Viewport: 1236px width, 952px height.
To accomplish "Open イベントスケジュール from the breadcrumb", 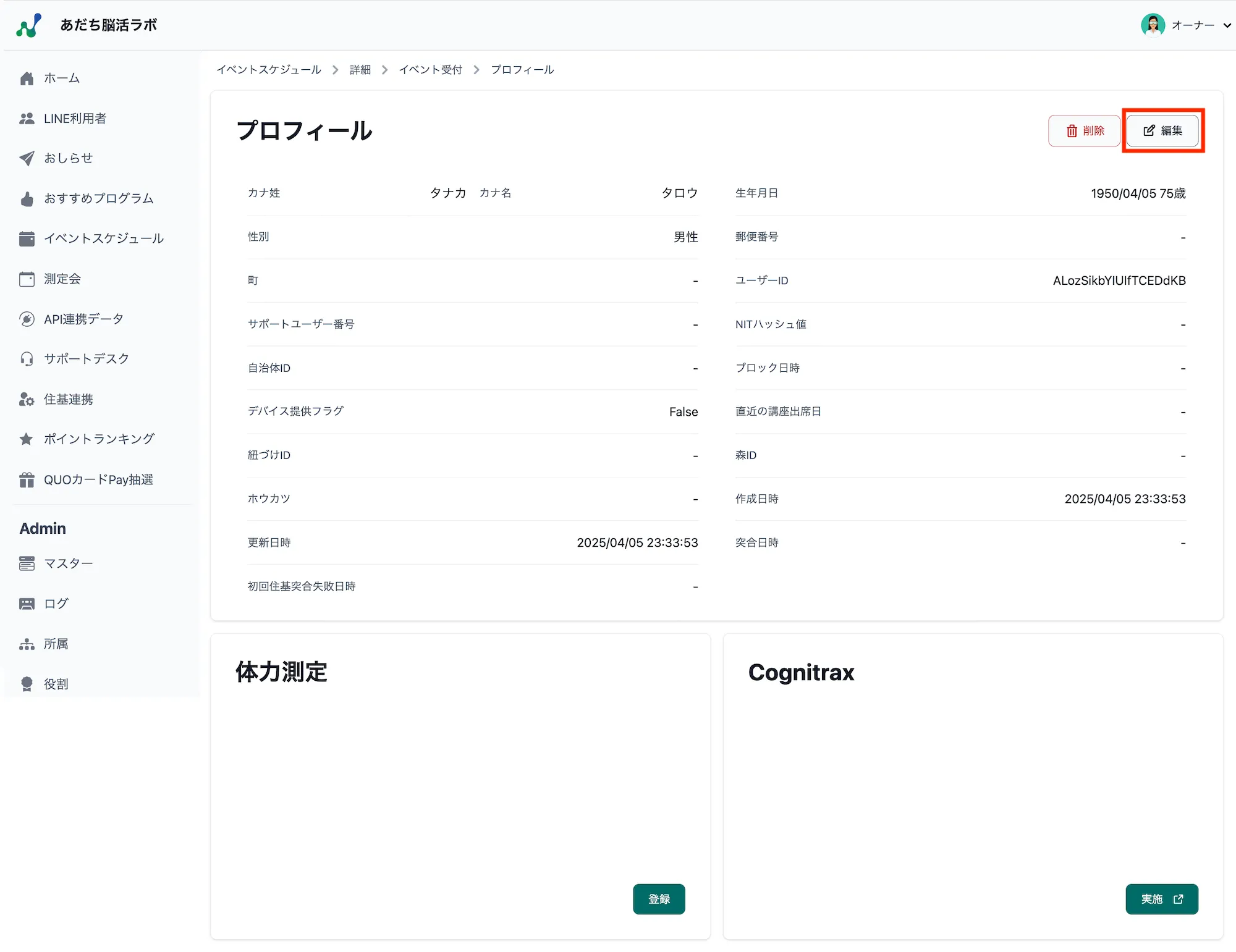I will [x=269, y=69].
